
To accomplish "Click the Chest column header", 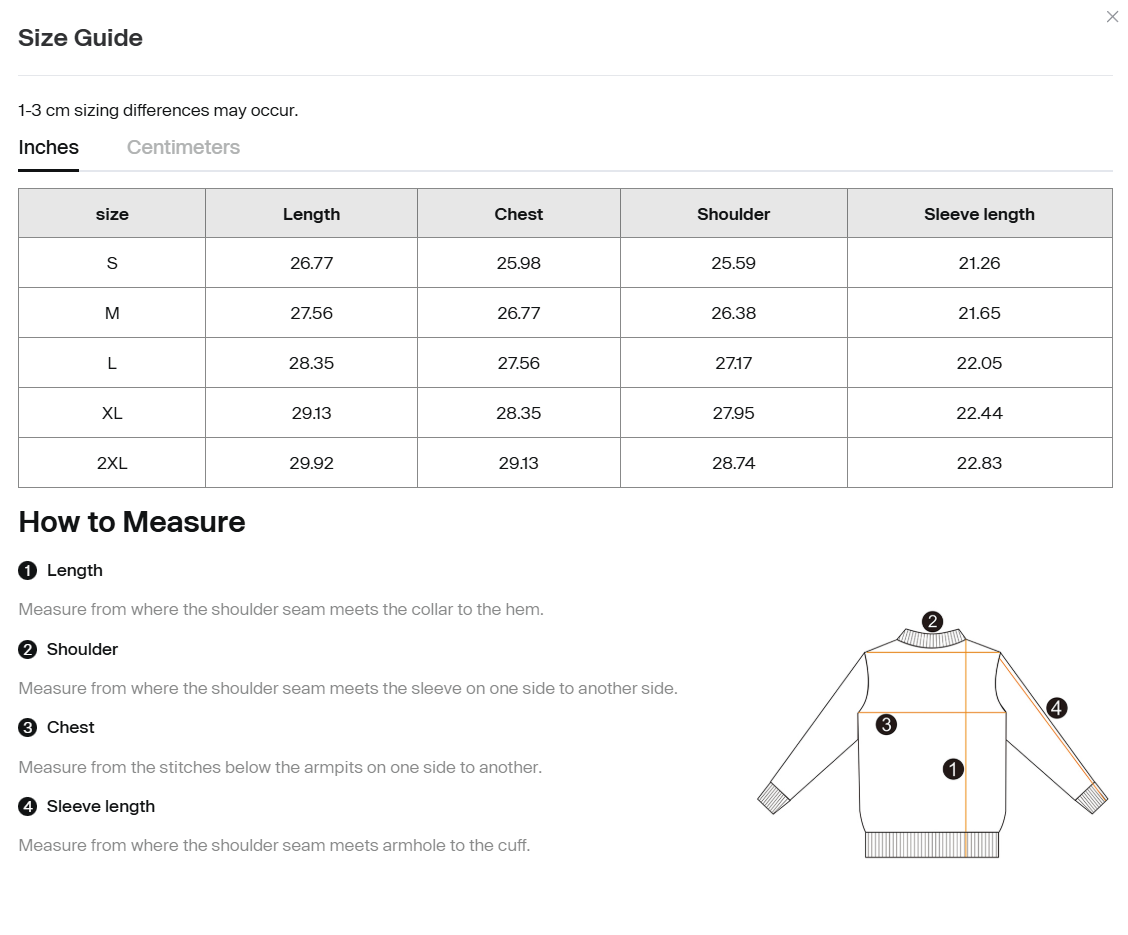I will (x=518, y=213).
